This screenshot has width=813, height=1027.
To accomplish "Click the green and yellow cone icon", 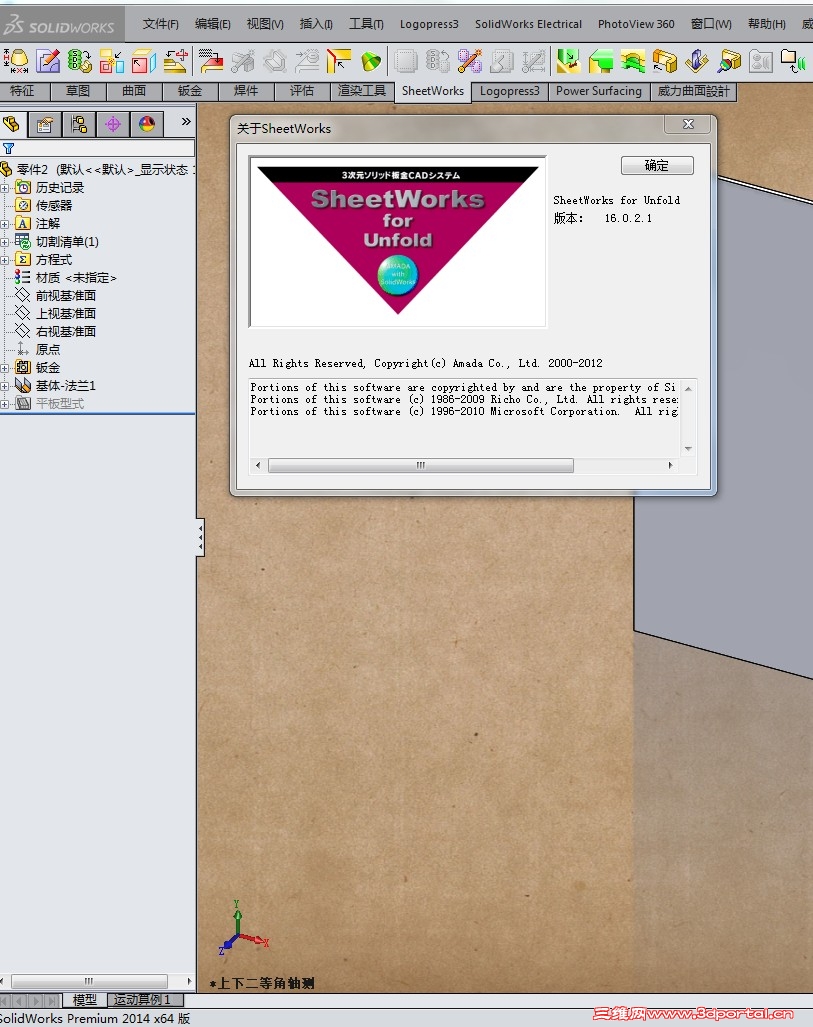I will pos(371,62).
